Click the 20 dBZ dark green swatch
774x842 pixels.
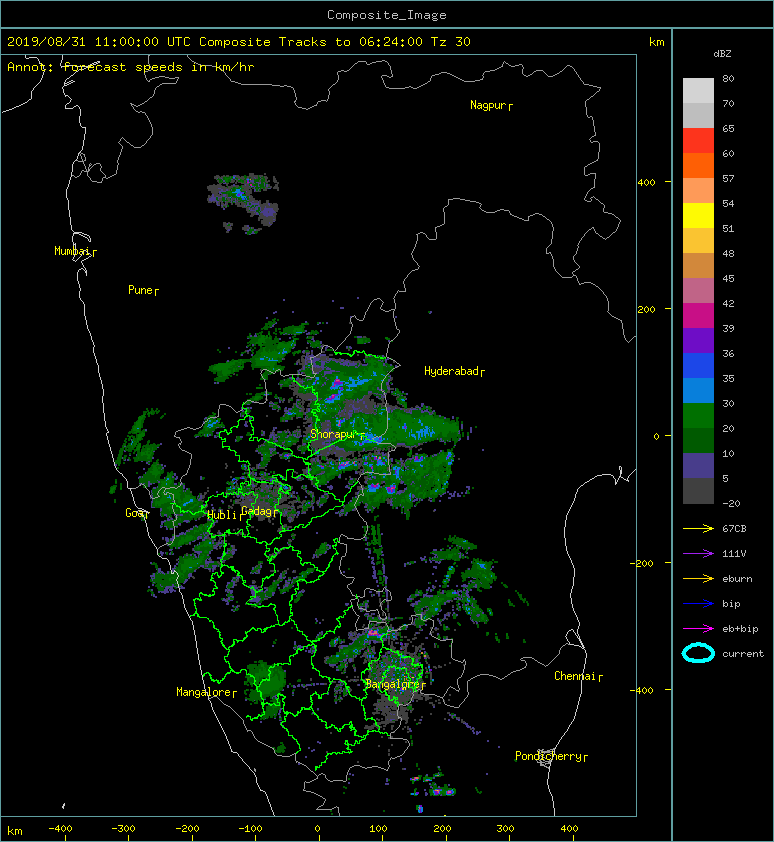pos(698,440)
